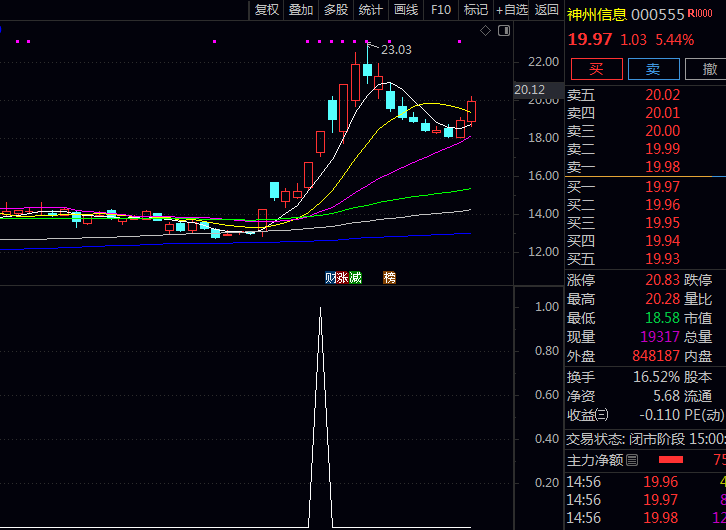726x530 pixels.
Task: Click the last red candlestick on chart
Action: pyautogui.click(x=471, y=111)
